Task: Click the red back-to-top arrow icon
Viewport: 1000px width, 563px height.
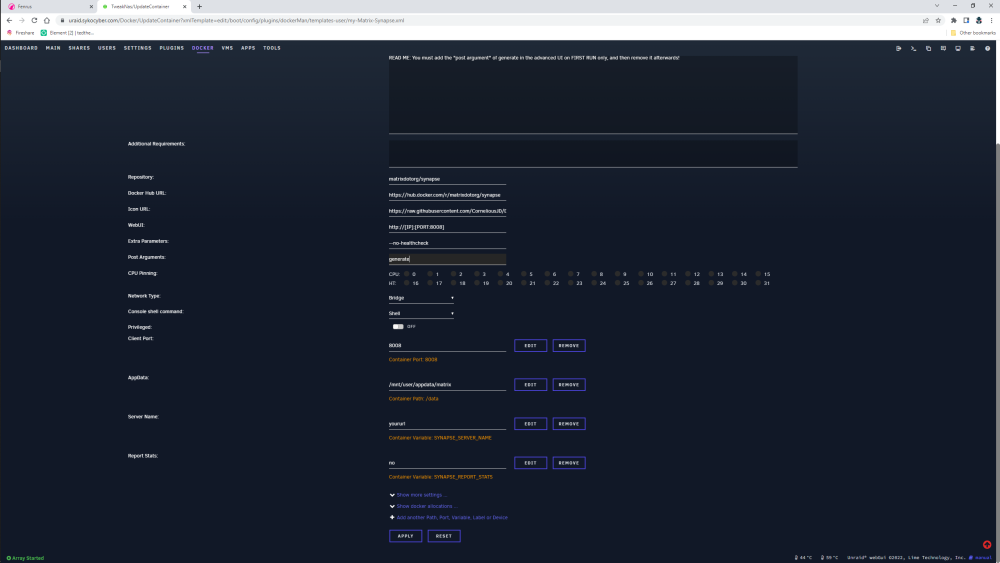Action: [x=987, y=545]
